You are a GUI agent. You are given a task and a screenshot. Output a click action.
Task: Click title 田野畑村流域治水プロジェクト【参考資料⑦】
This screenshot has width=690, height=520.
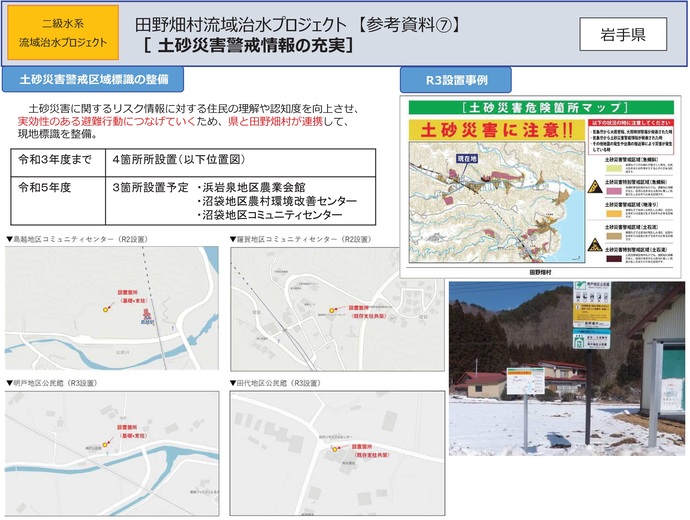click(x=298, y=25)
